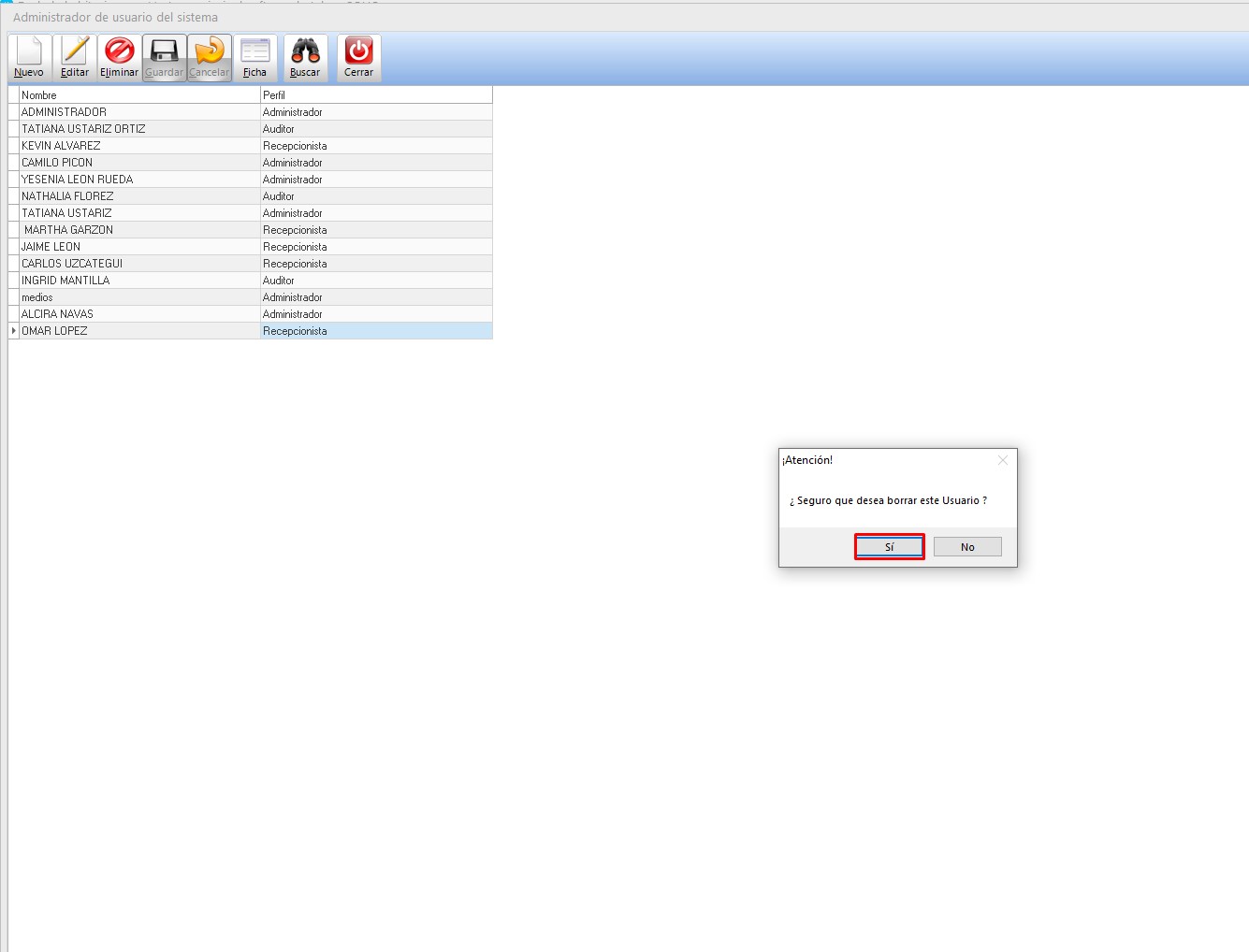Click the Guardar floppy disk icon
1249x952 pixels.
click(x=165, y=51)
